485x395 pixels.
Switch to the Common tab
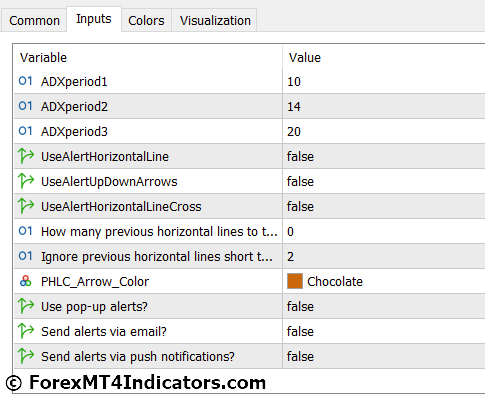tap(34, 21)
